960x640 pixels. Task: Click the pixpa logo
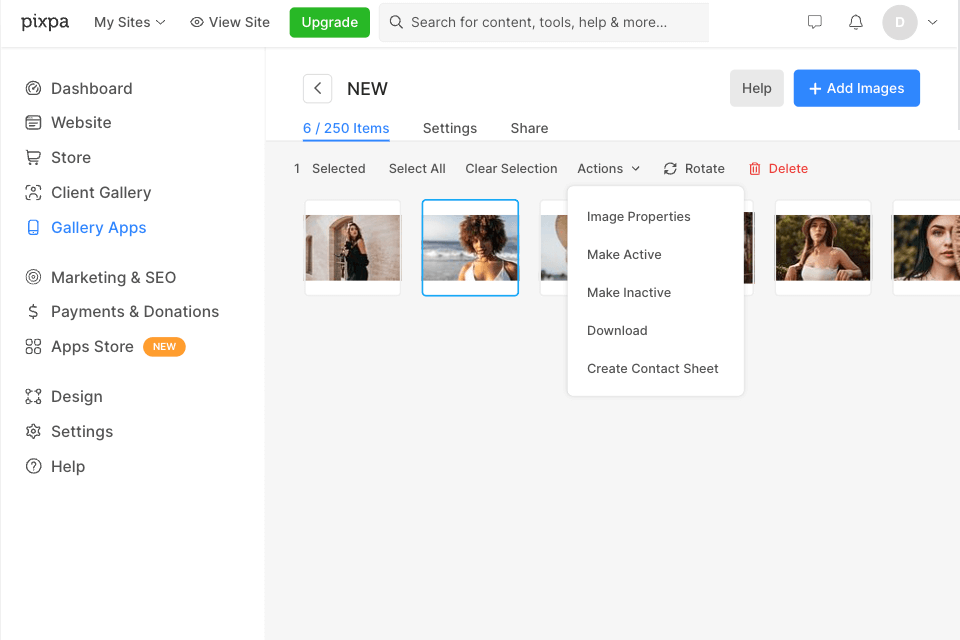45,23
